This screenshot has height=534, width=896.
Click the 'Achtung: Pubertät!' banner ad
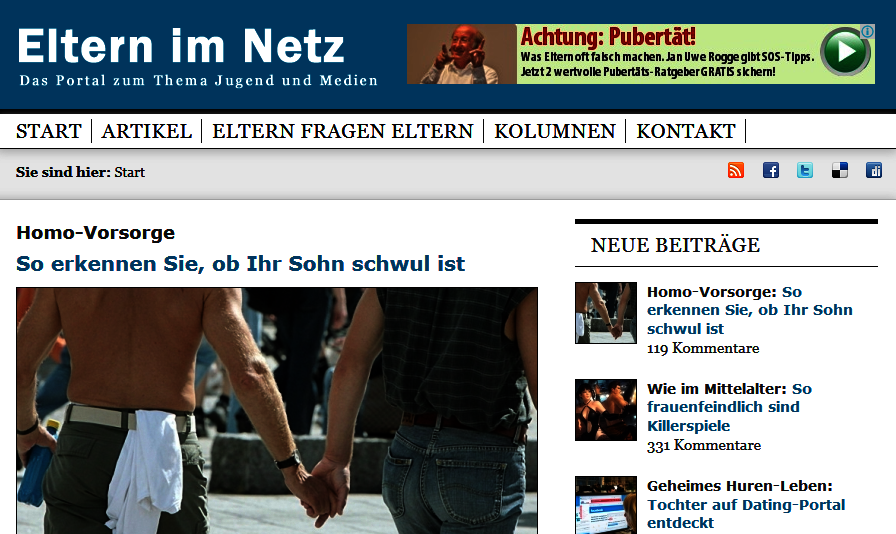pyautogui.click(x=641, y=54)
